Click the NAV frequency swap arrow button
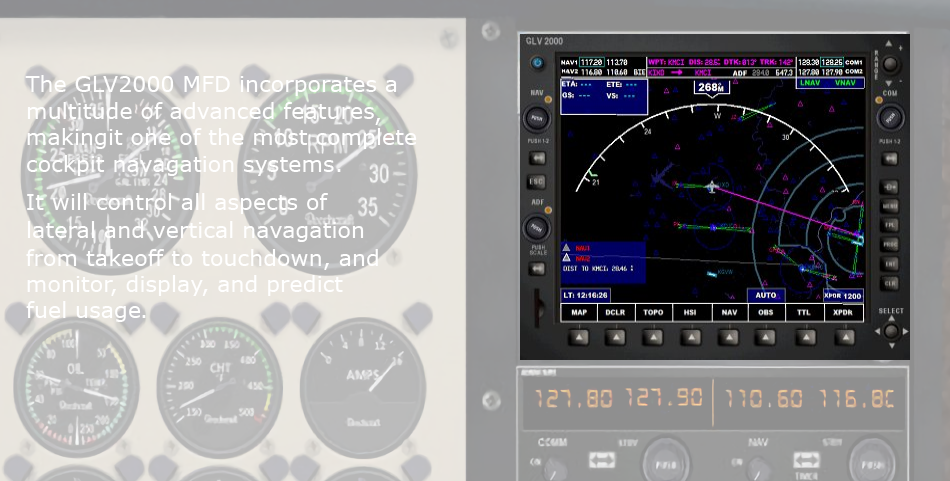The image size is (950, 481). [537, 159]
